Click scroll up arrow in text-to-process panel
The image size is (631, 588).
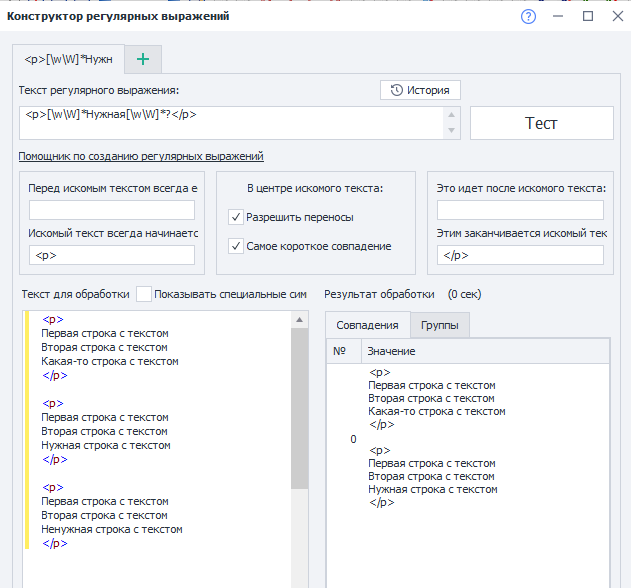[299, 320]
